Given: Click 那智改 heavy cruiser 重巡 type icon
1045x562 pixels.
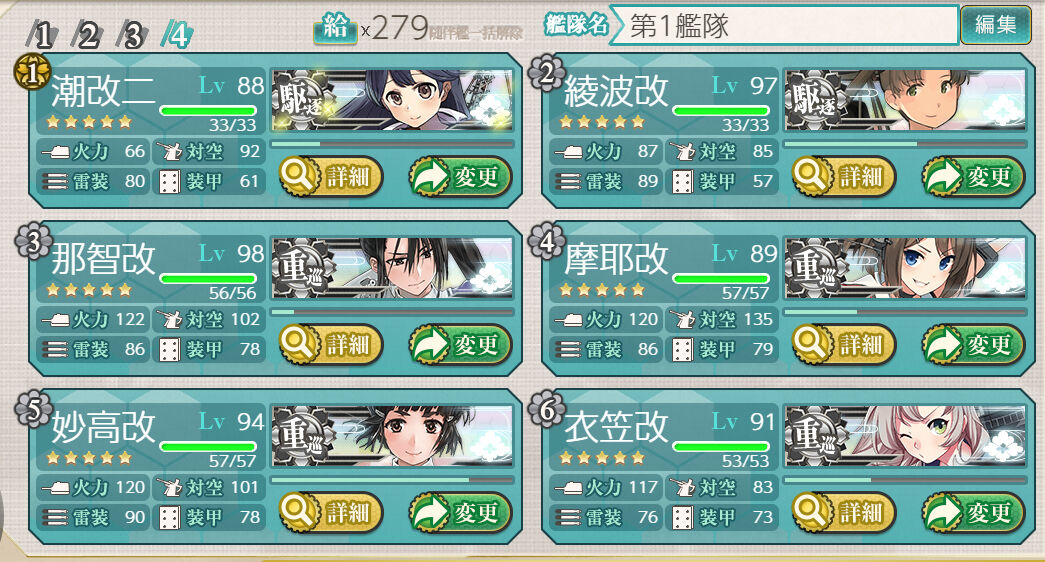Looking at the screenshot, I should 299,269.
